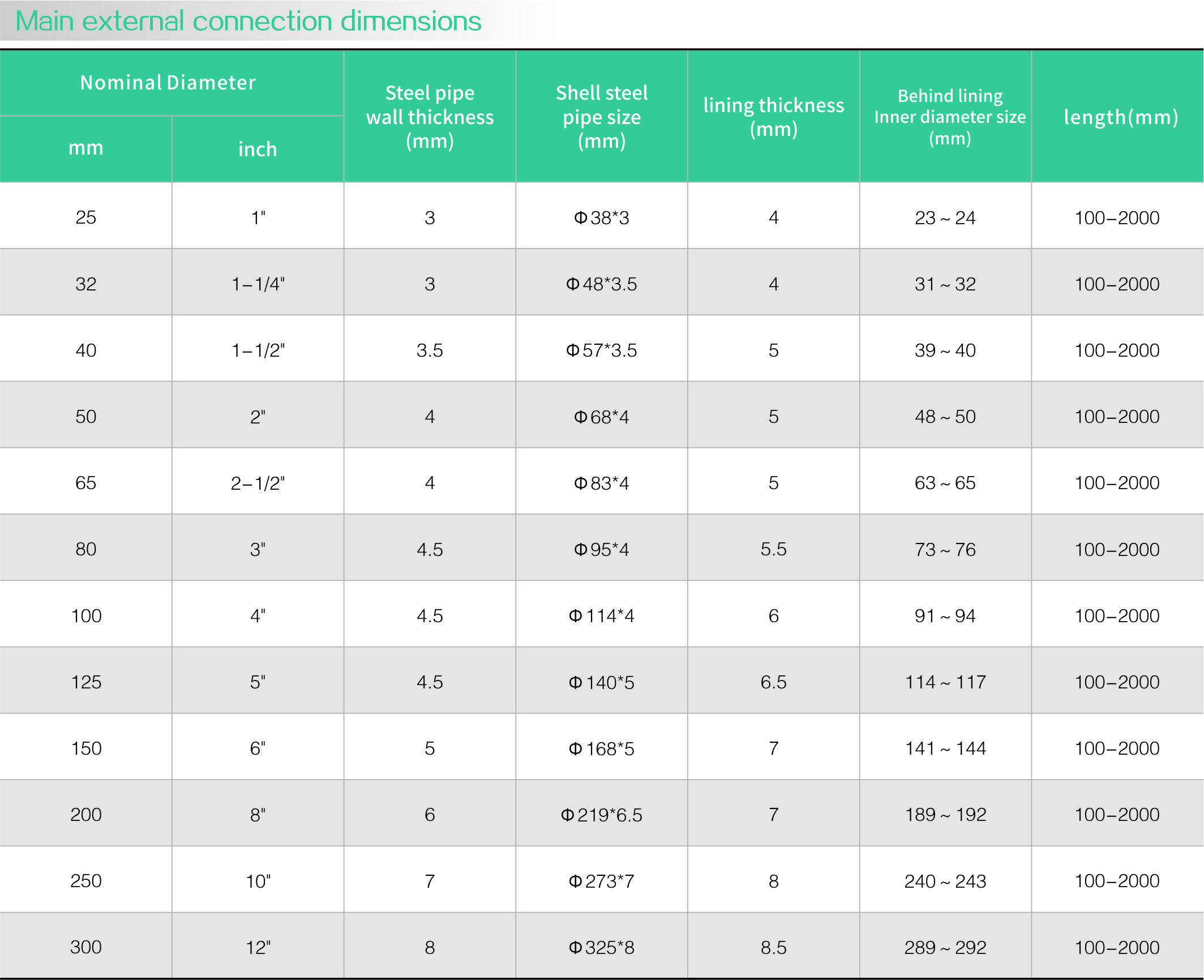The height and width of the screenshot is (980, 1204).
Task: Click the 2-1/2" nominal diameter cell
Action: 258,483
